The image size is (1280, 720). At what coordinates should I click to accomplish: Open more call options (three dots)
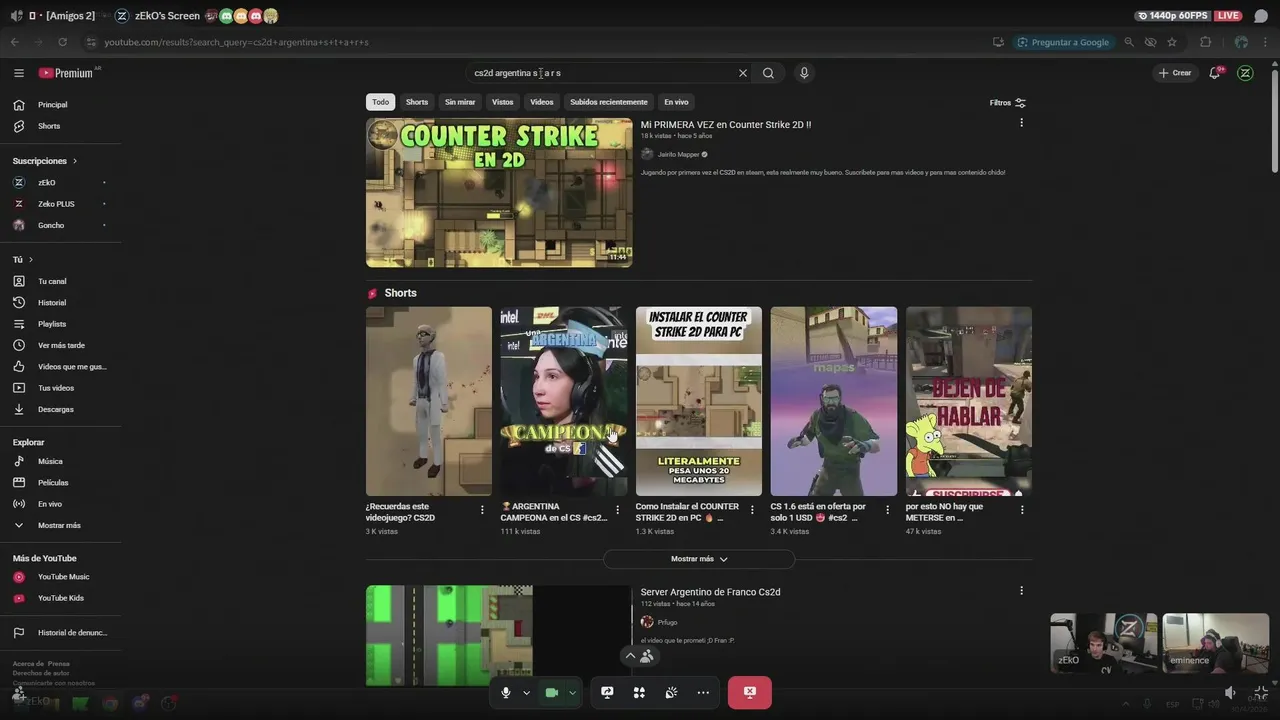703,692
